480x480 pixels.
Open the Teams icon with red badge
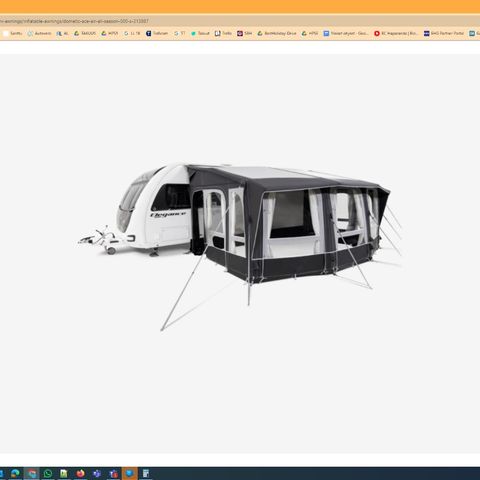click(x=113, y=473)
